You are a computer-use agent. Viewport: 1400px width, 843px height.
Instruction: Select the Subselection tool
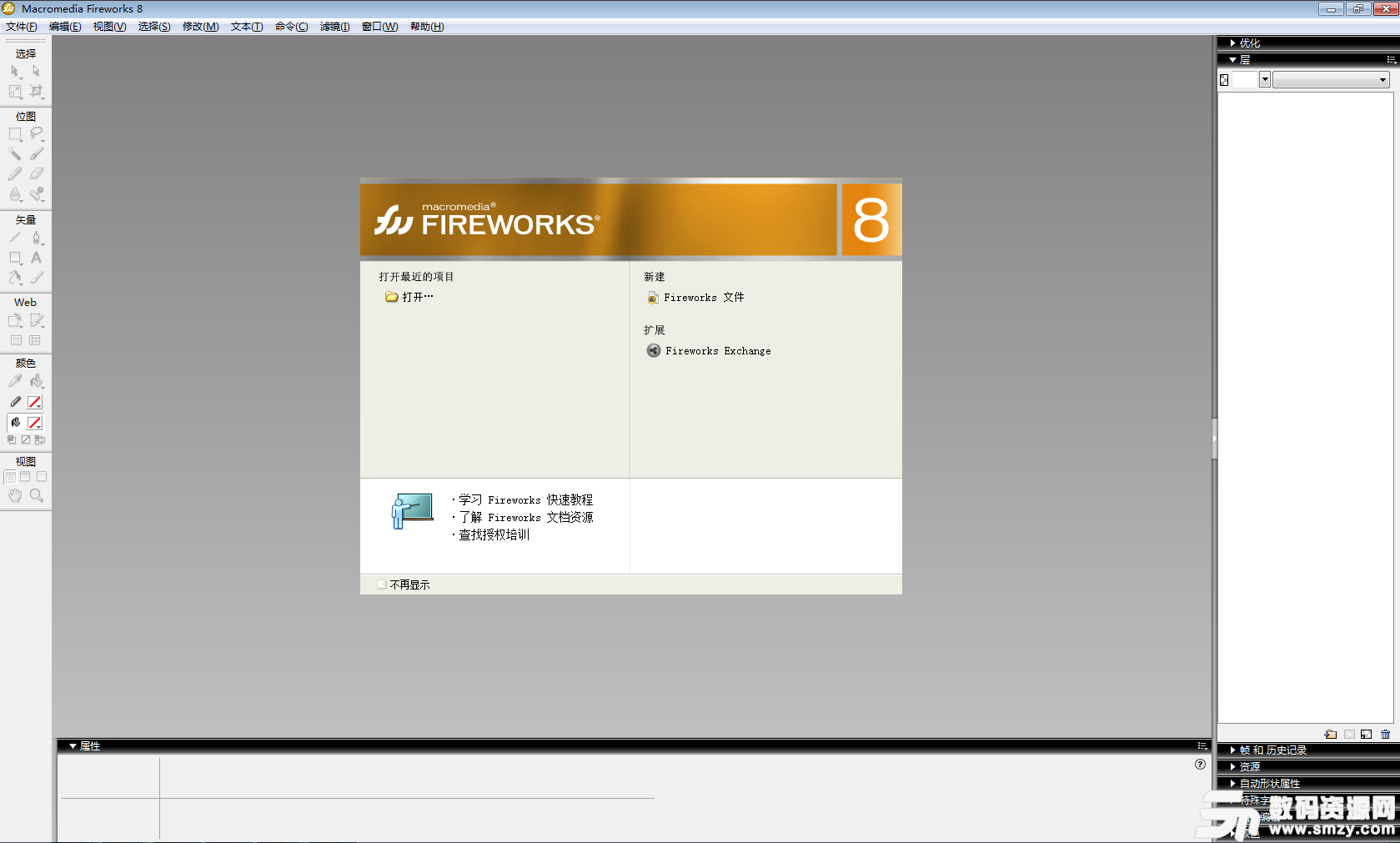36,72
